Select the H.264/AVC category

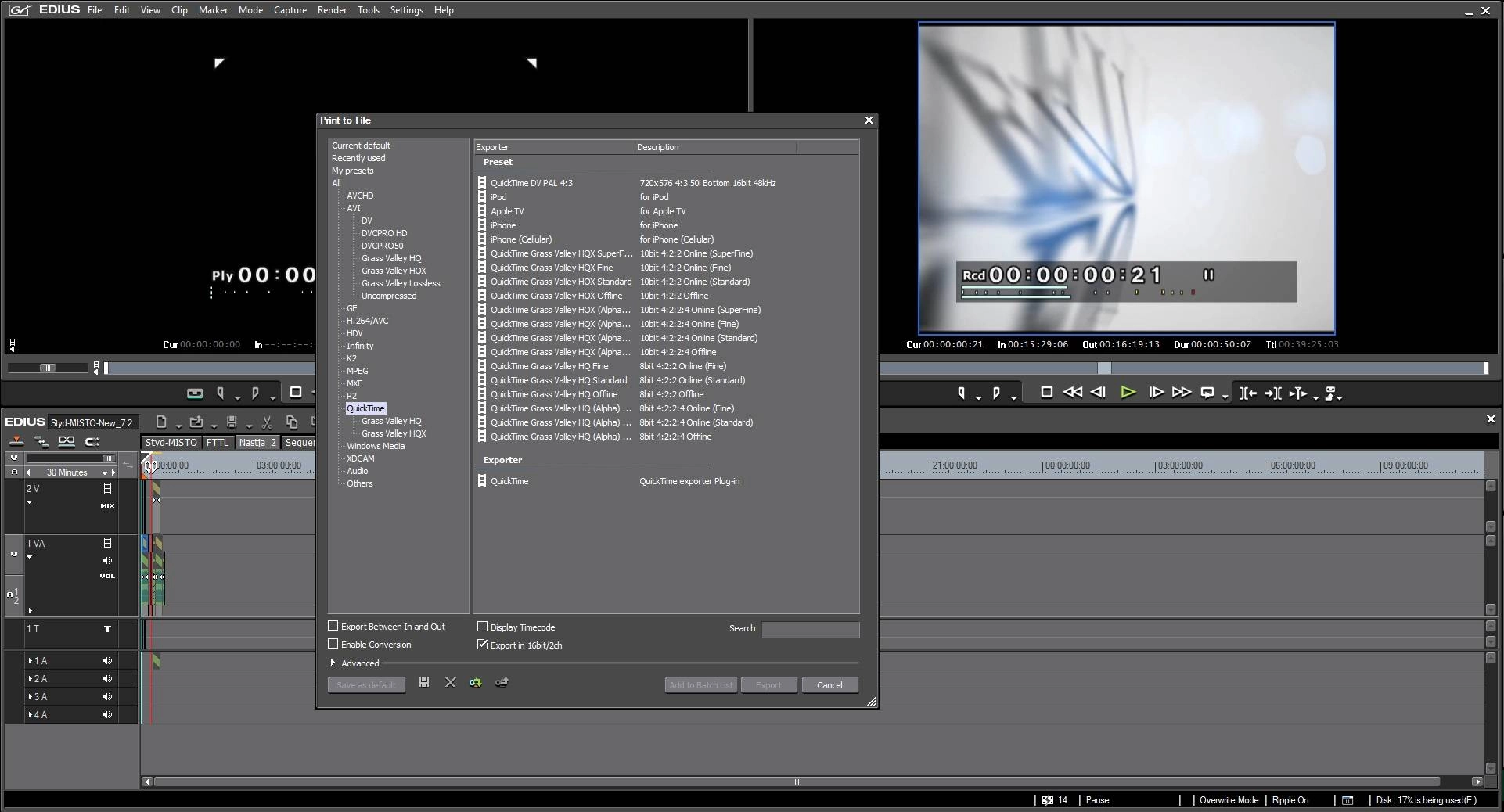(367, 321)
